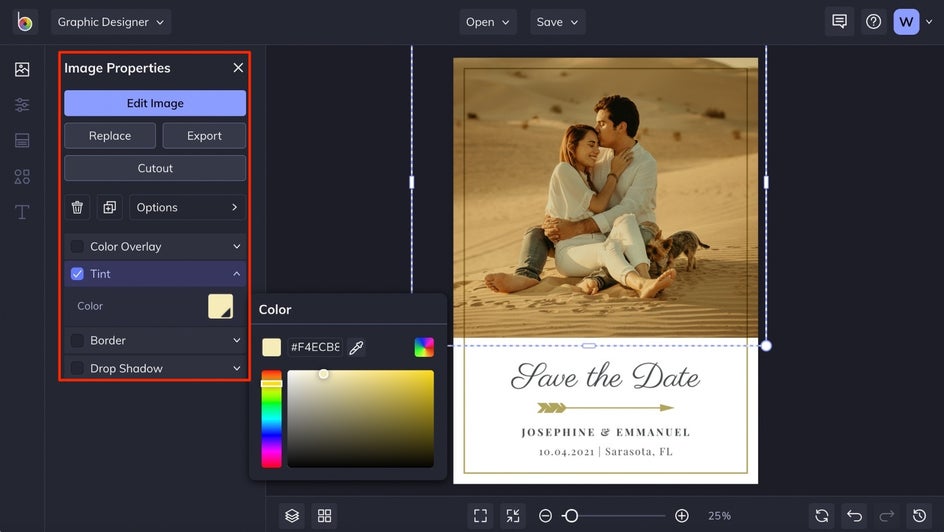Viewport: 944px width, 532px height.
Task: Open the help question mark icon
Action: 873,22
